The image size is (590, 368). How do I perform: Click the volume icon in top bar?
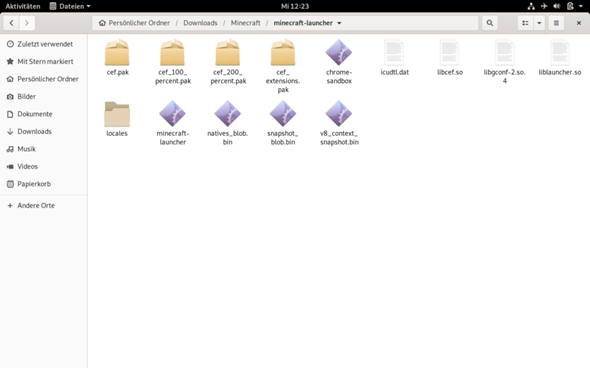click(557, 6)
